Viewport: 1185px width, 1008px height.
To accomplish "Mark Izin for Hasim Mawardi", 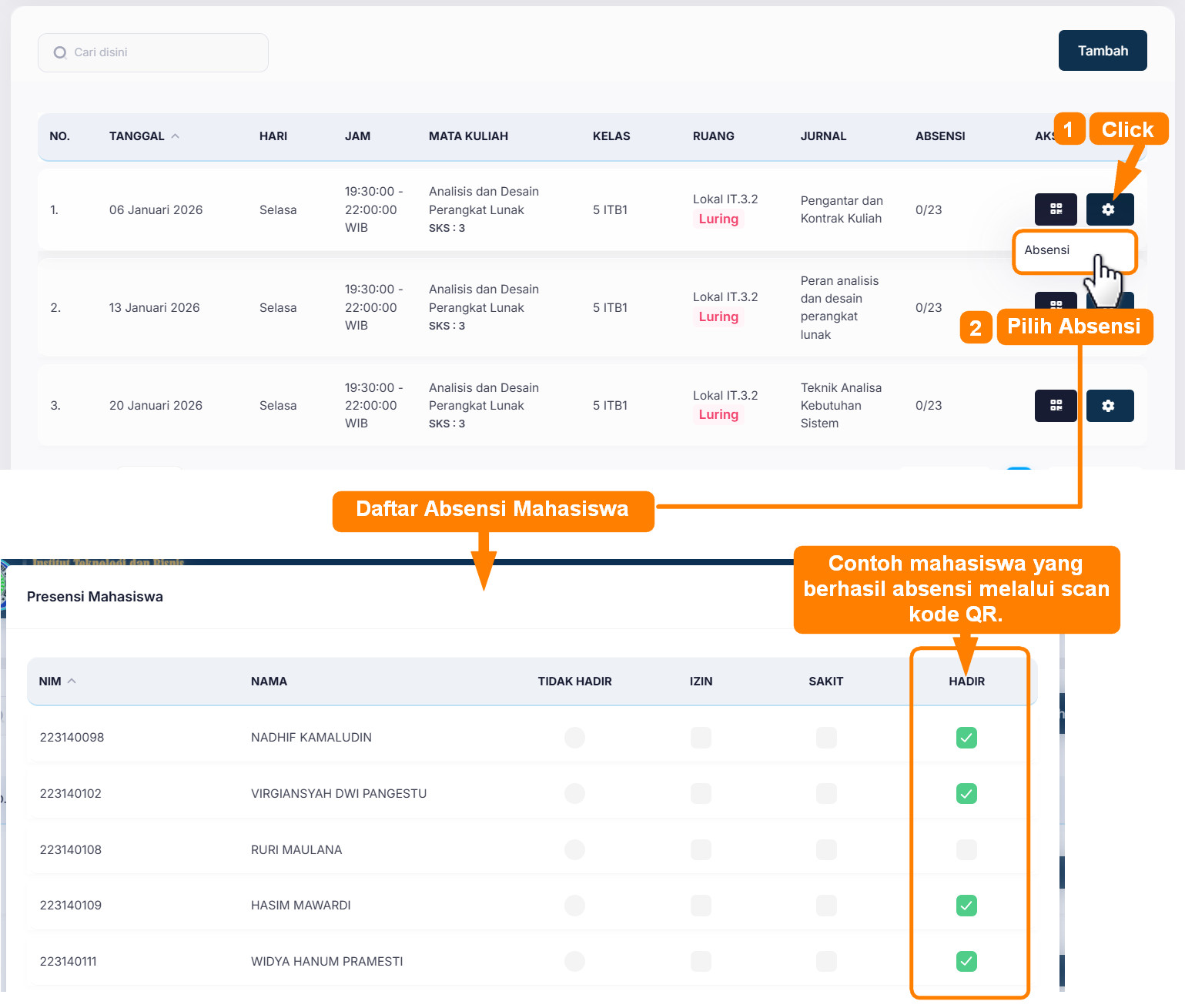I will pos(701,906).
